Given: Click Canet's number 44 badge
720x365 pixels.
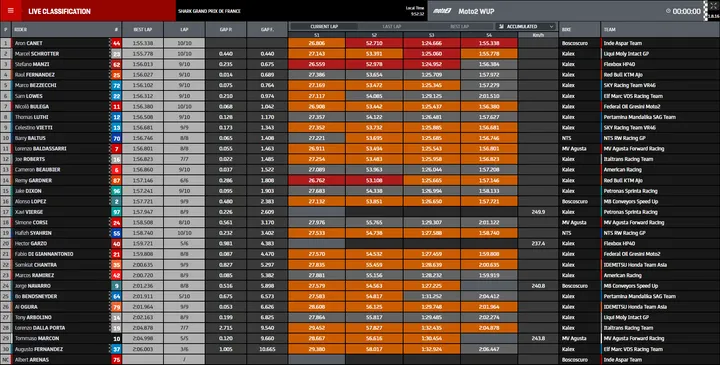Looking at the screenshot, I should coord(116,43).
